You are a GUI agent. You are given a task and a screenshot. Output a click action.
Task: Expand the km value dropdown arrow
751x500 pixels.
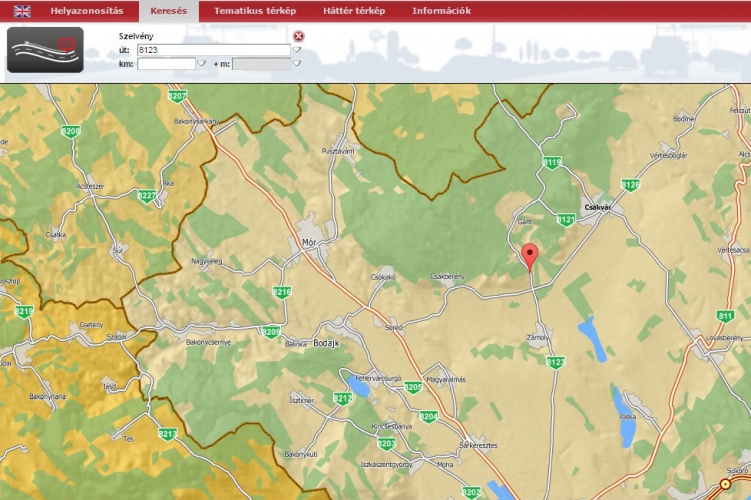(x=201, y=63)
